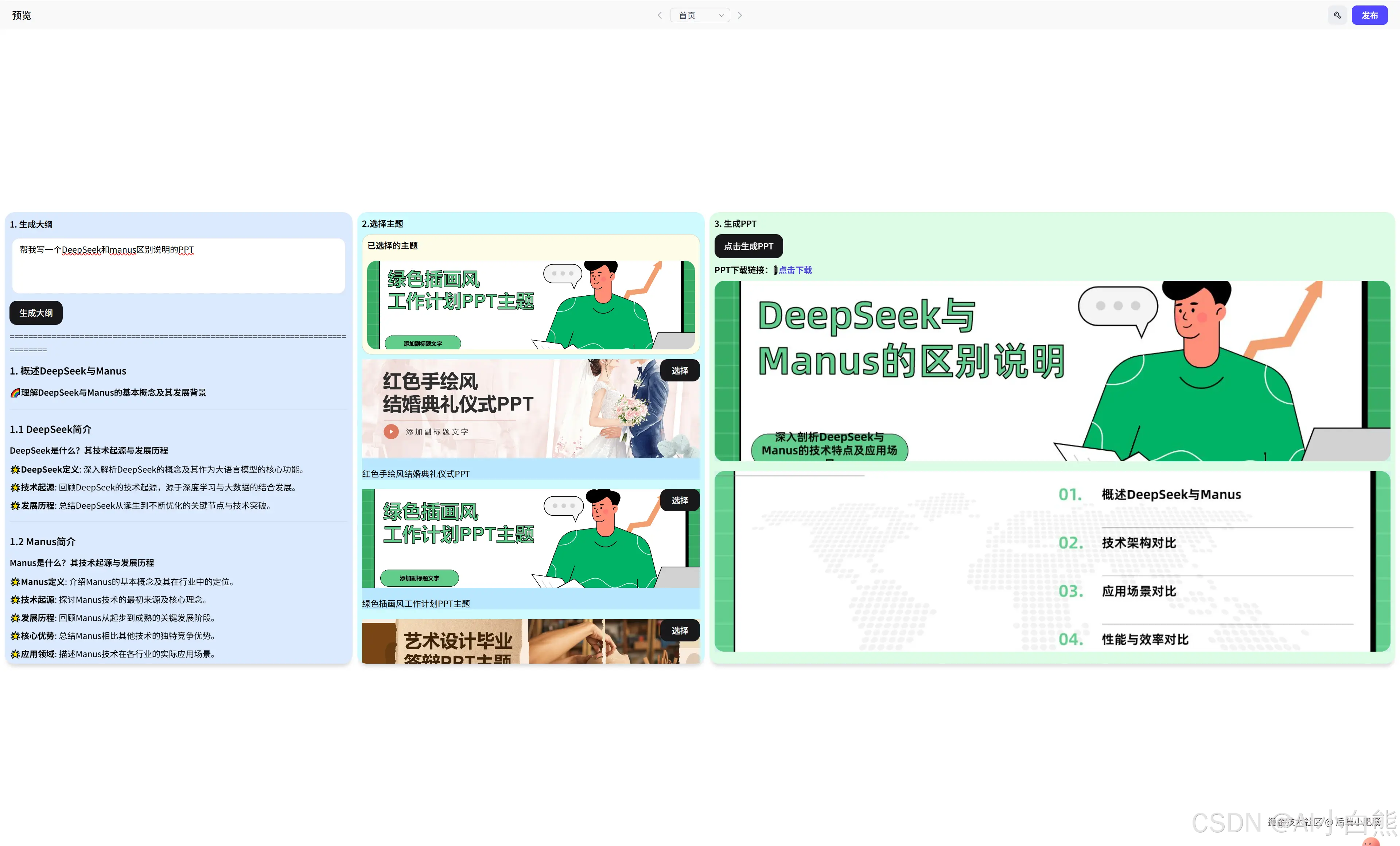Image resolution: width=1400 pixels, height=846 pixels.
Task: Select the 绿色插画风工作计划 theme in list
Action: [x=680, y=501]
